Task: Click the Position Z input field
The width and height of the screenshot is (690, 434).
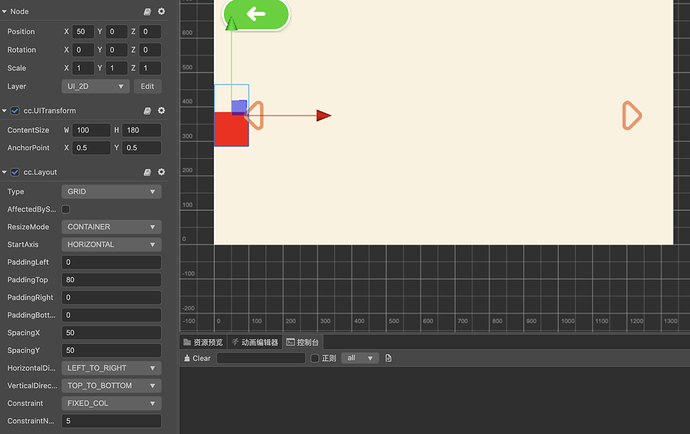Action: (150, 32)
